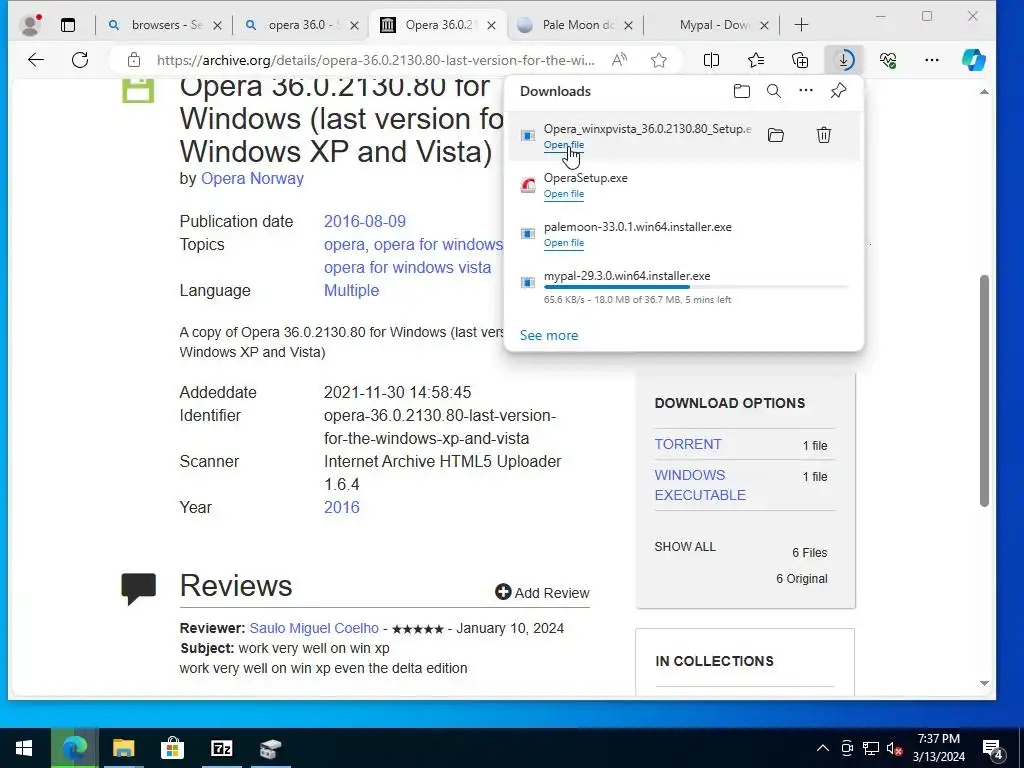View site information via the lock icon

point(134,60)
